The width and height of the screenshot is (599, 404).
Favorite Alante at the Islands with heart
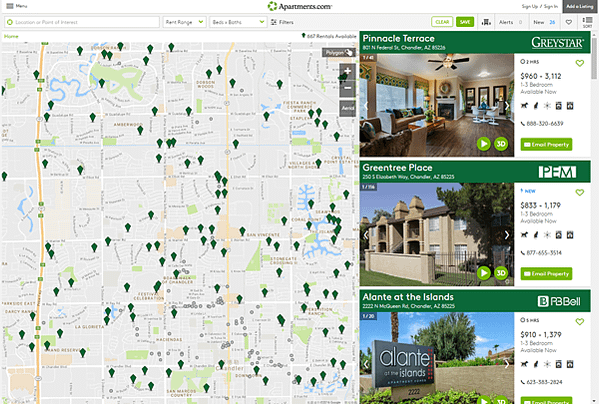point(580,322)
